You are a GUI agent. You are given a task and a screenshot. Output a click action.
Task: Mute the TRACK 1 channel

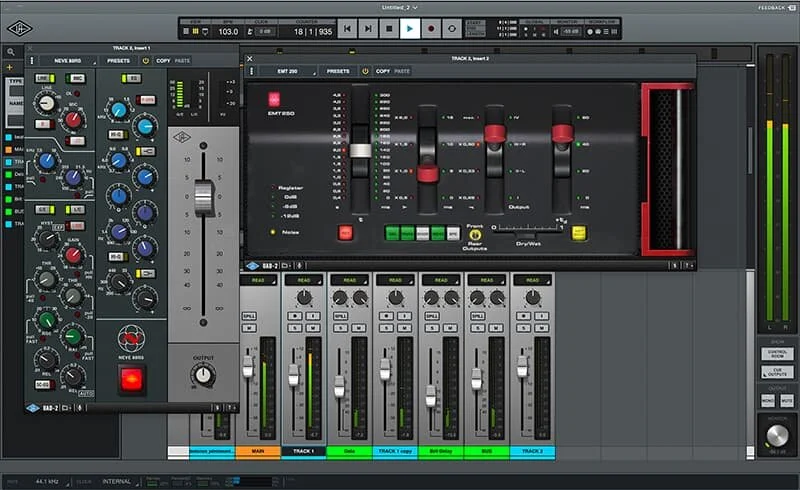[312, 328]
